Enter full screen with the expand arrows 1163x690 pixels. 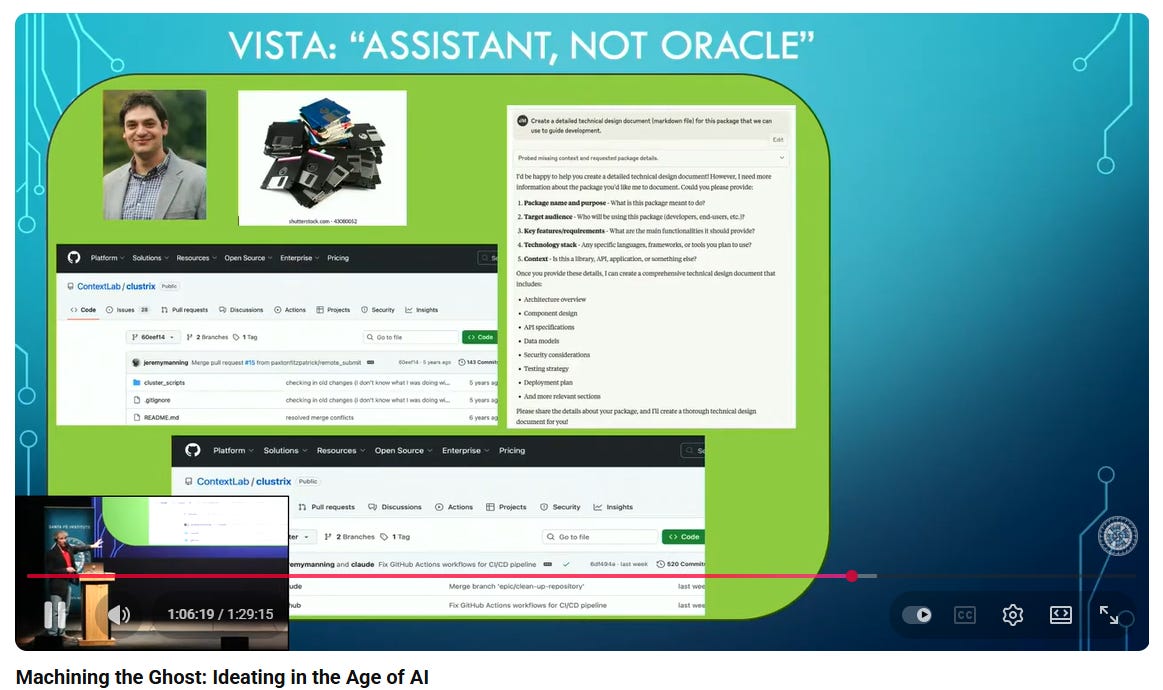pyautogui.click(x=1109, y=614)
